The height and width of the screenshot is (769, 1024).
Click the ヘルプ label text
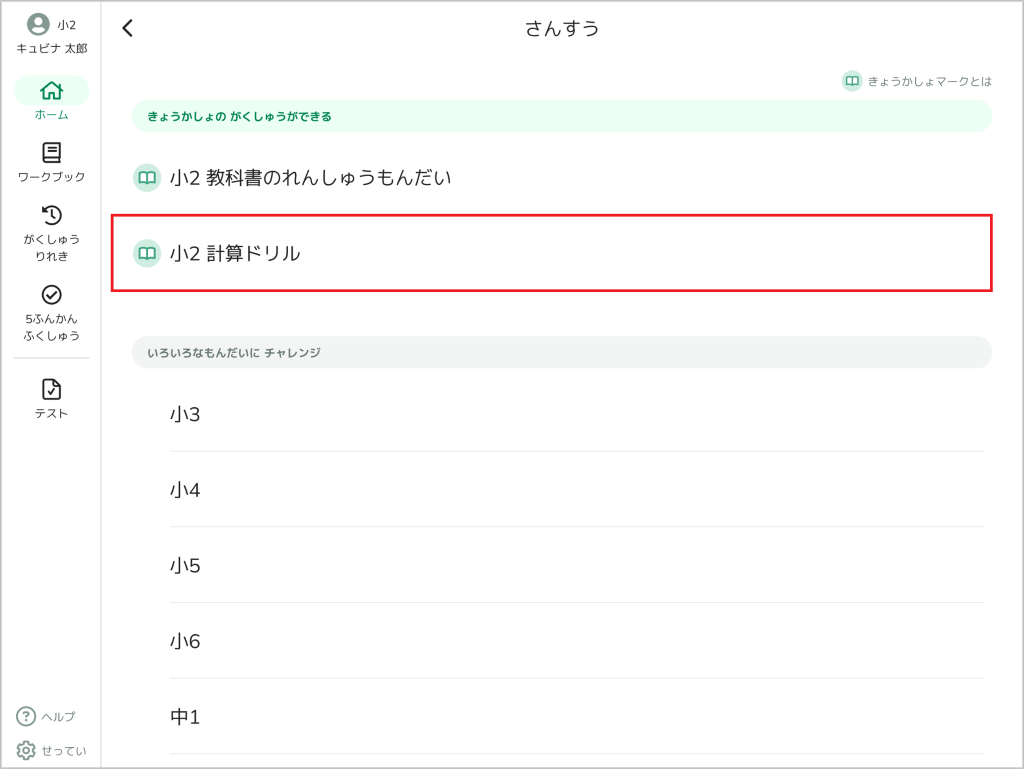(x=59, y=717)
